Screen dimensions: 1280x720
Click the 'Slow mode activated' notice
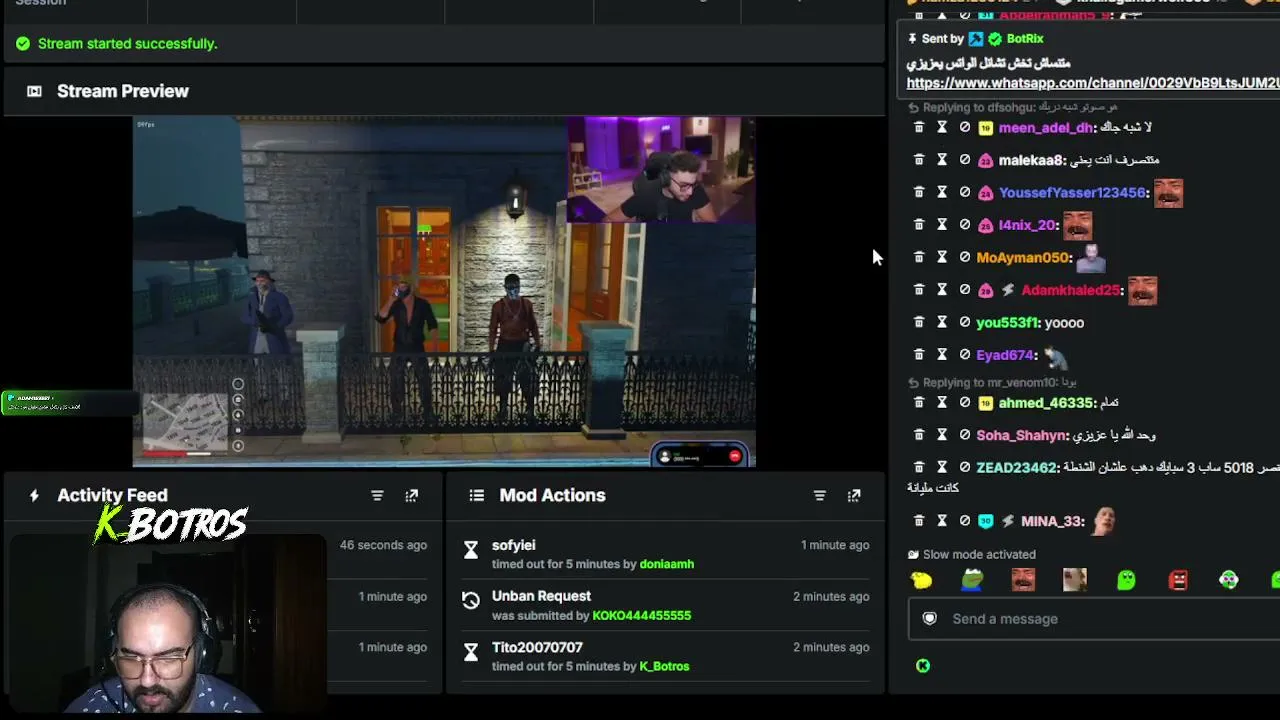coord(979,554)
